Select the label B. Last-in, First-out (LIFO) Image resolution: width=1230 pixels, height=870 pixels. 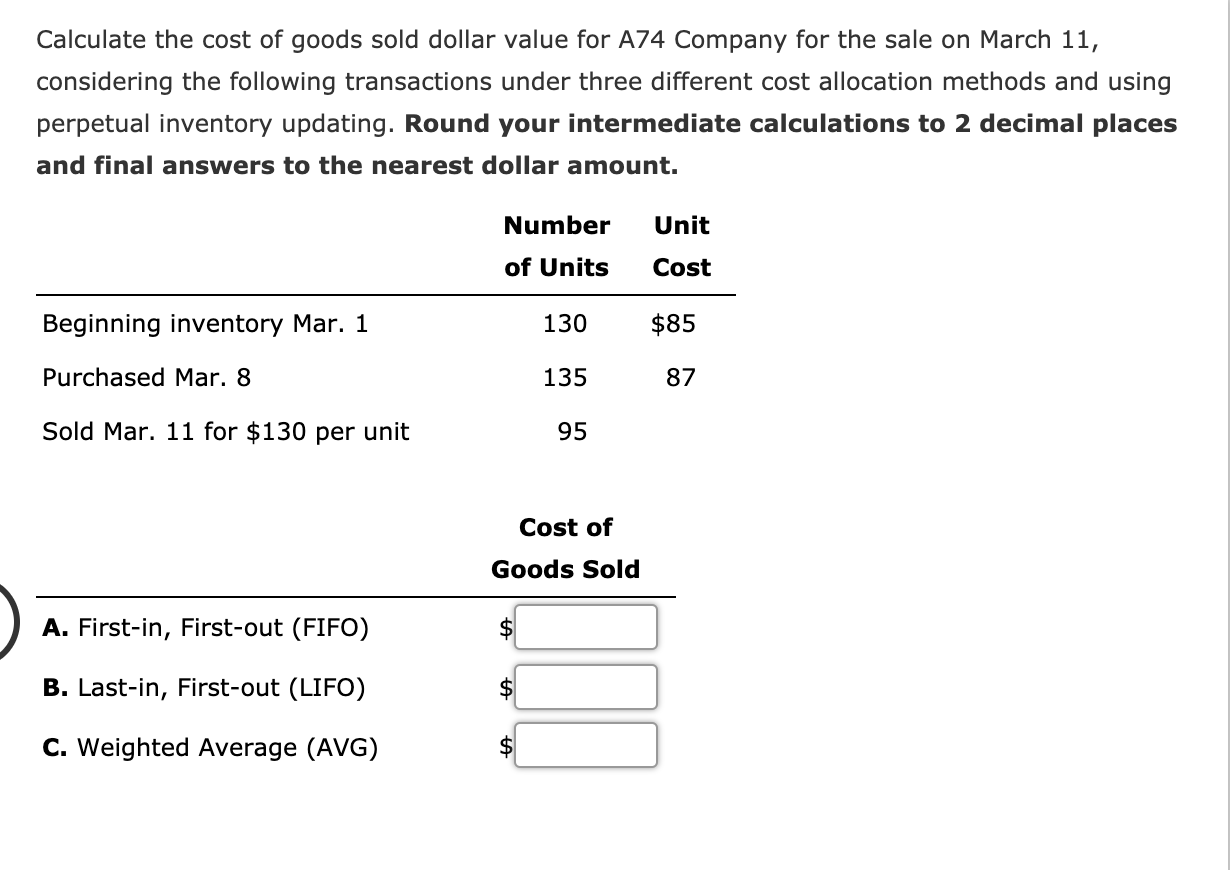pos(203,687)
